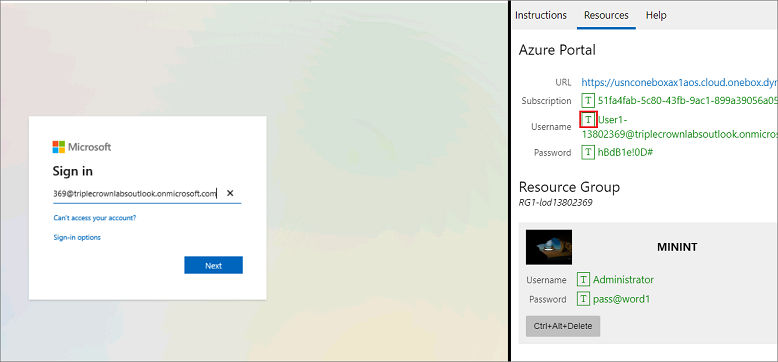Click the Sign in heading
Screen dimensions: 778x362
[72, 171]
